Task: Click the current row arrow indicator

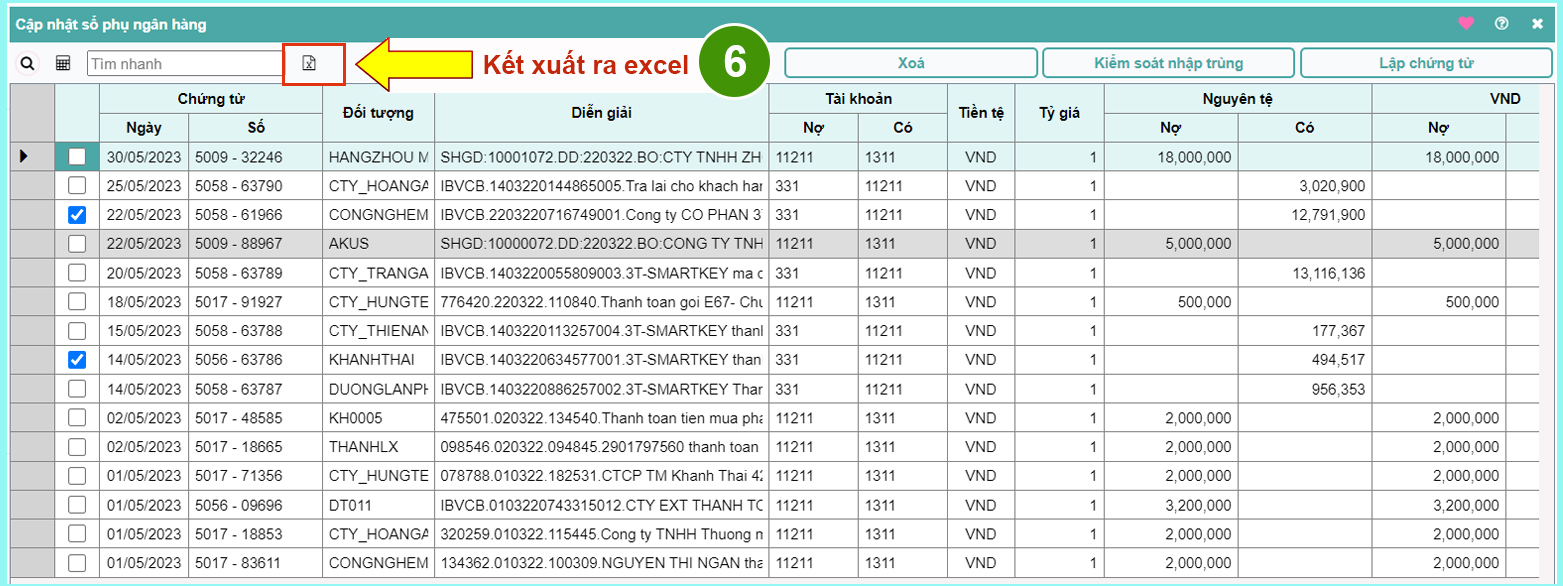Action: click(25, 156)
